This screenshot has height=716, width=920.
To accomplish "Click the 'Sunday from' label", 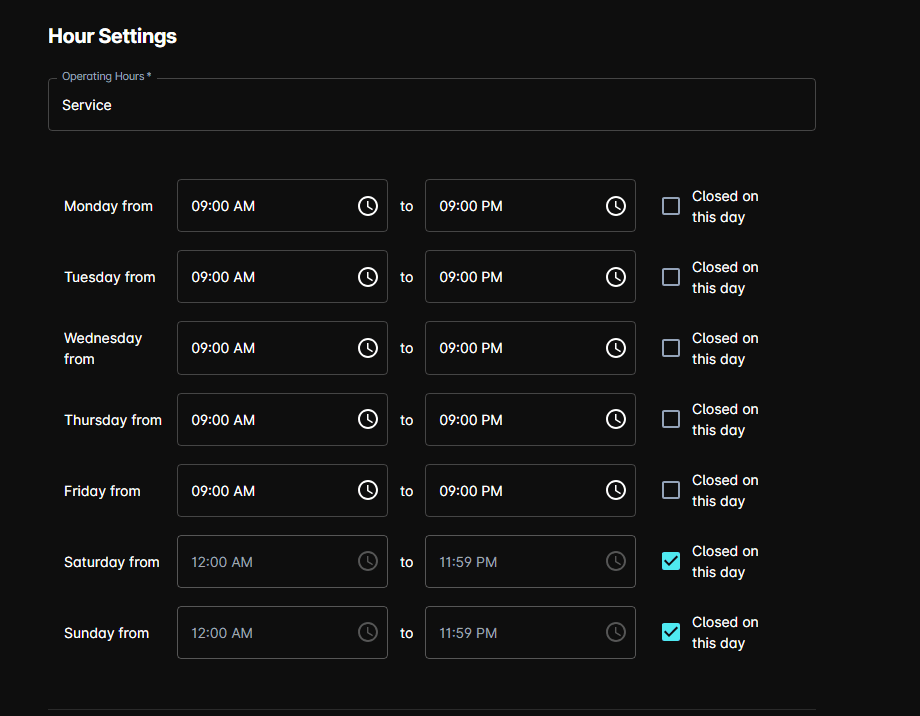I will (x=106, y=633).
